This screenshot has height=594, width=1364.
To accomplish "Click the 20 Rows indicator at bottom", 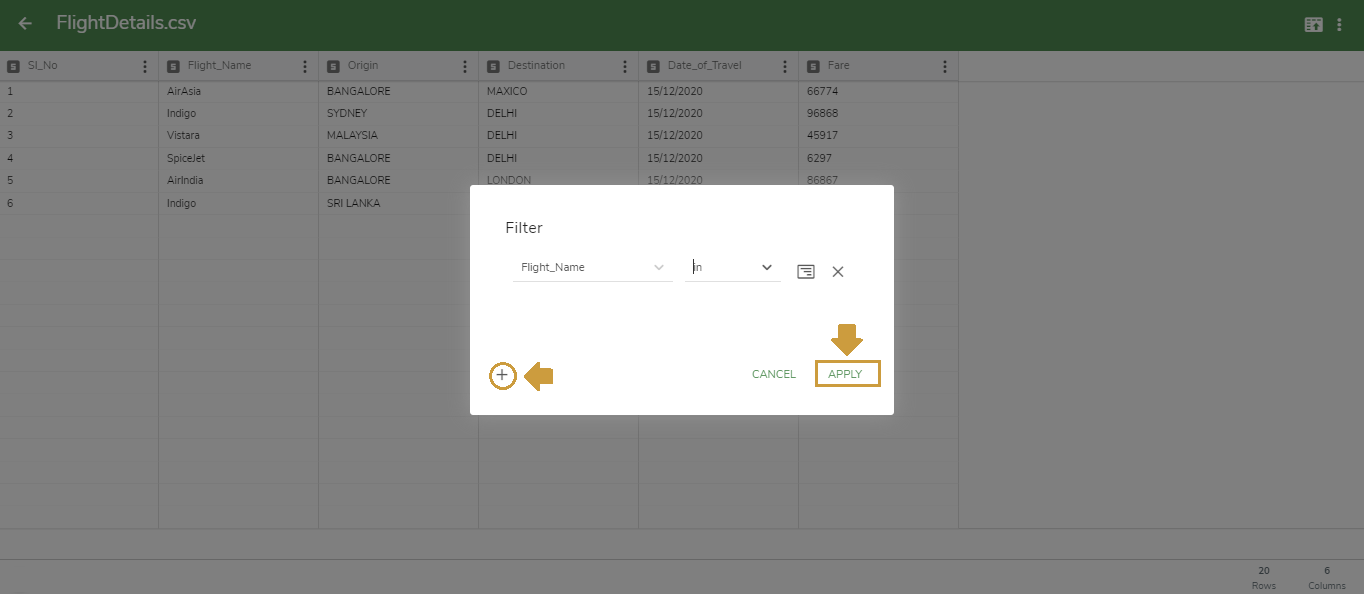I will tap(1263, 577).
